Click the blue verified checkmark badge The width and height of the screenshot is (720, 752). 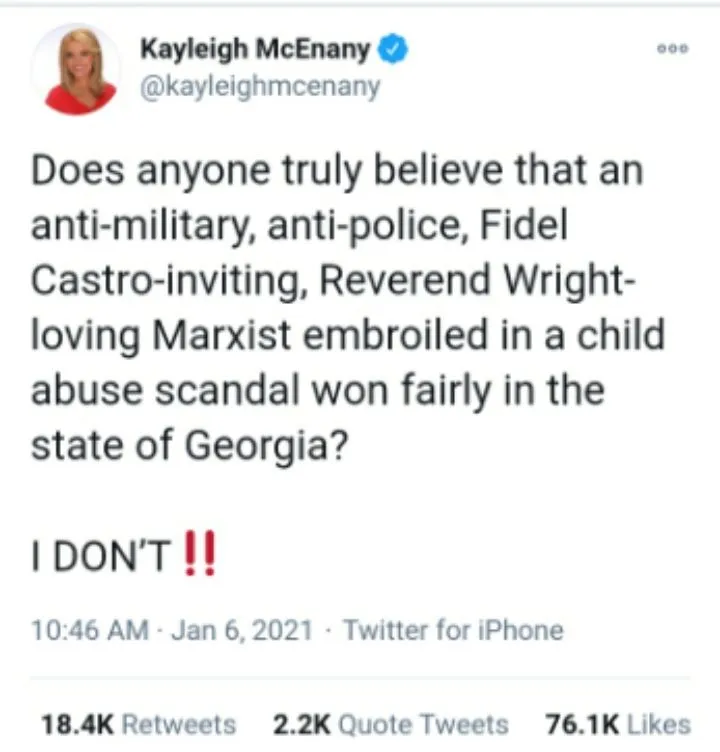click(x=393, y=48)
